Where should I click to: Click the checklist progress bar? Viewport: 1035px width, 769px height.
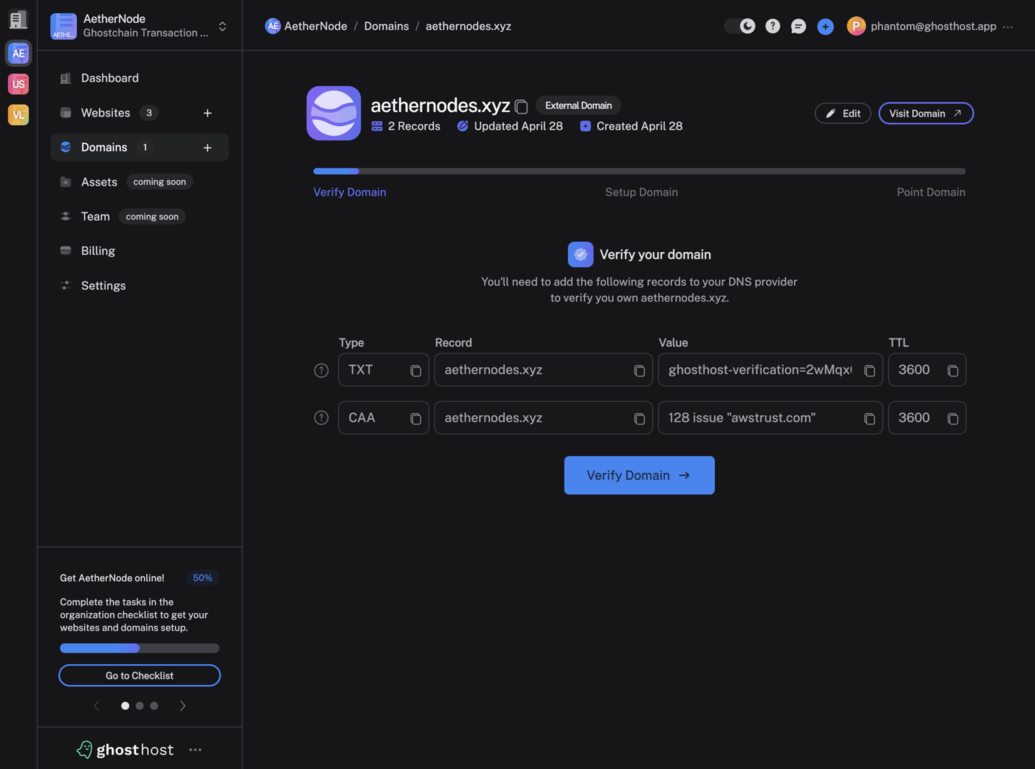[x=139, y=648]
